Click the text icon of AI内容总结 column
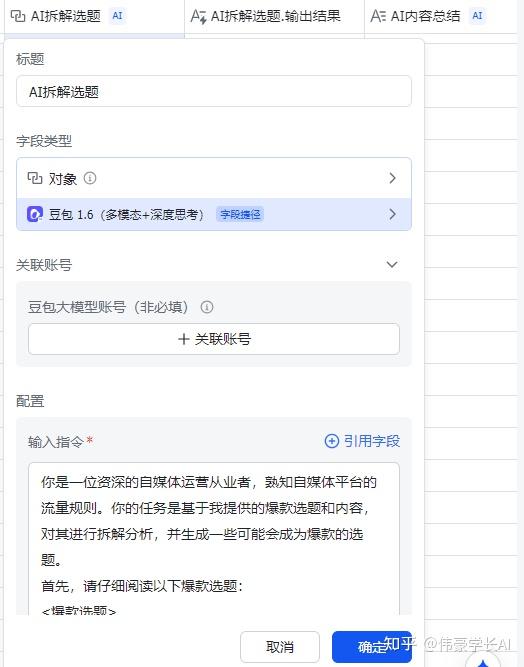 click(x=378, y=16)
